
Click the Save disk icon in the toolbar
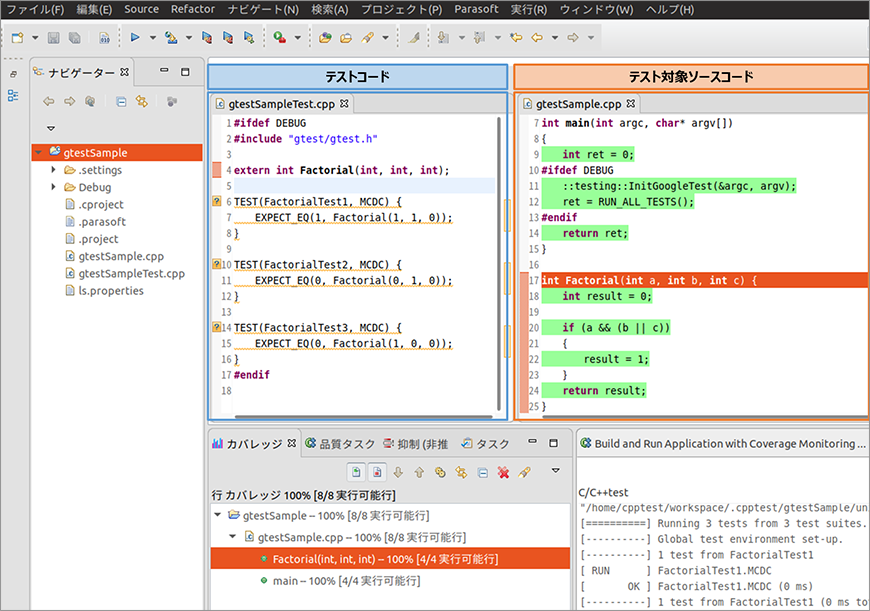click(53, 38)
